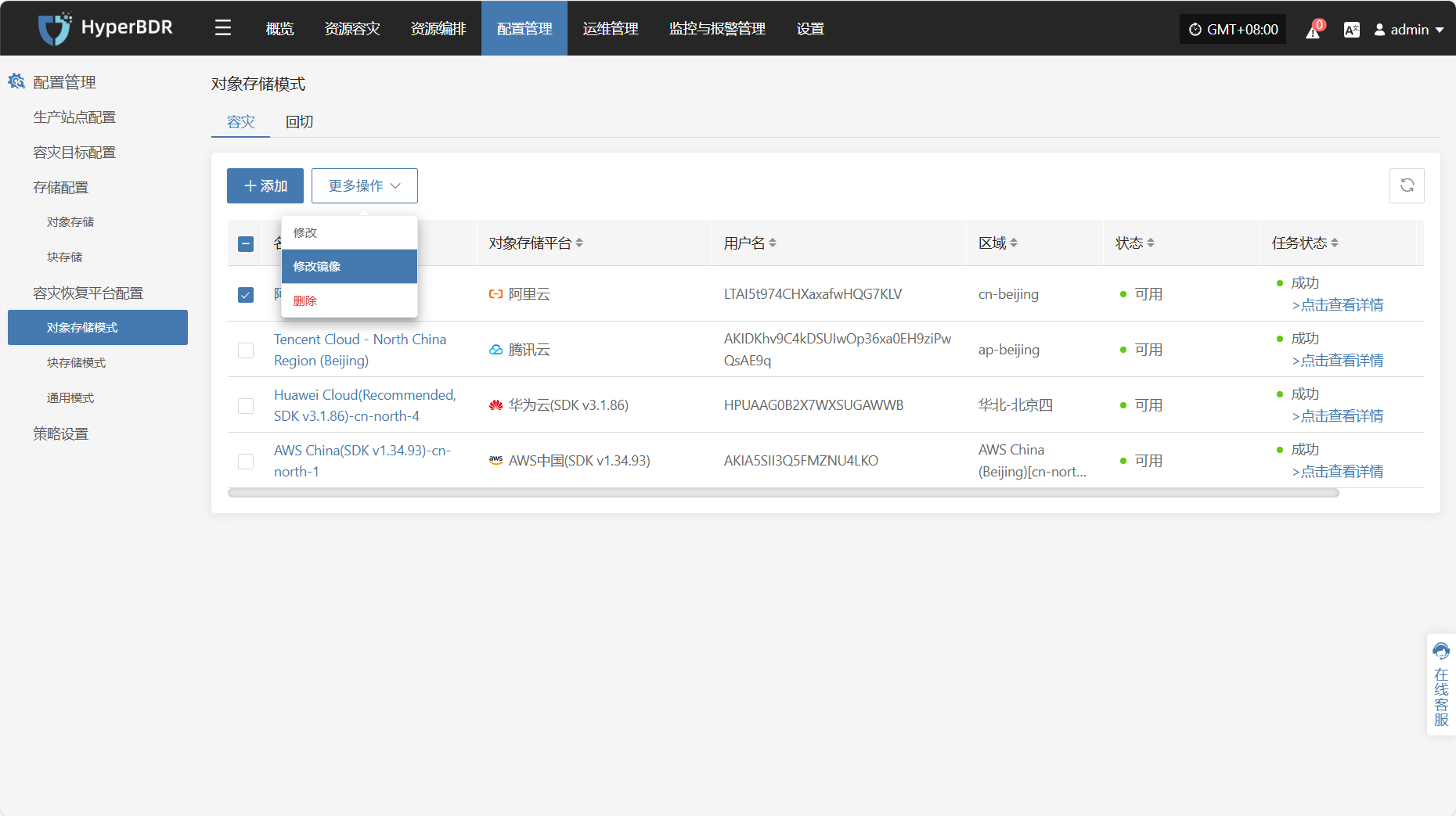Switch to the 容灾 tab

(x=241, y=122)
